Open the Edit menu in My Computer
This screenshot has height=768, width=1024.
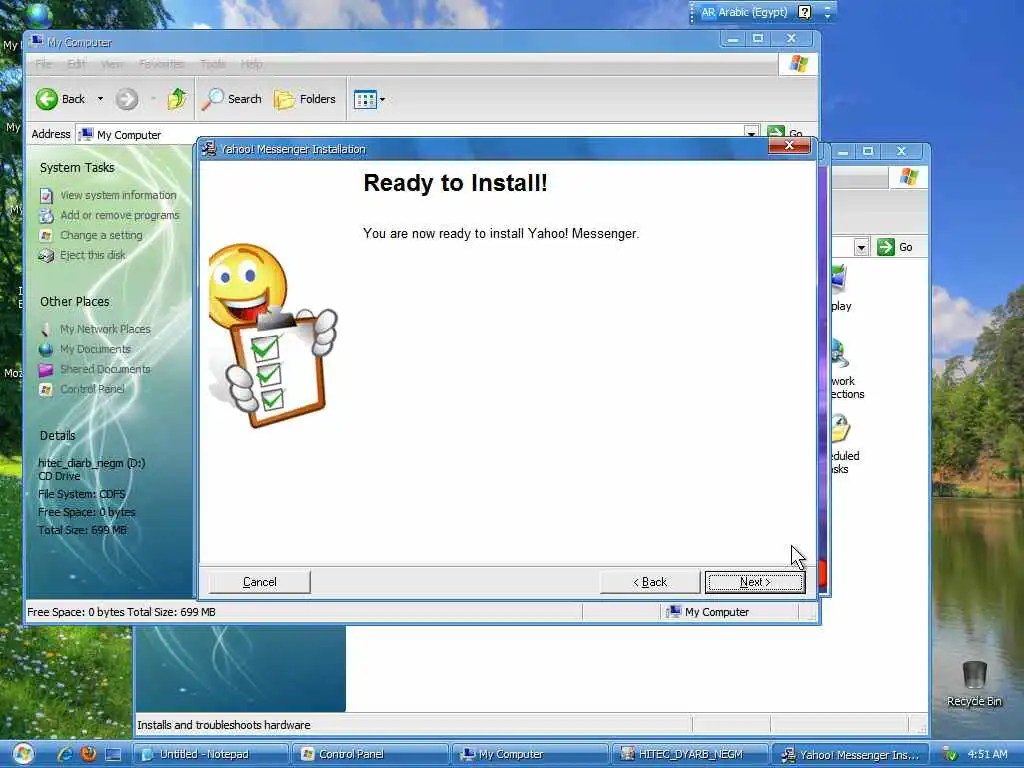pyautogui.click(x=76, y=64)
